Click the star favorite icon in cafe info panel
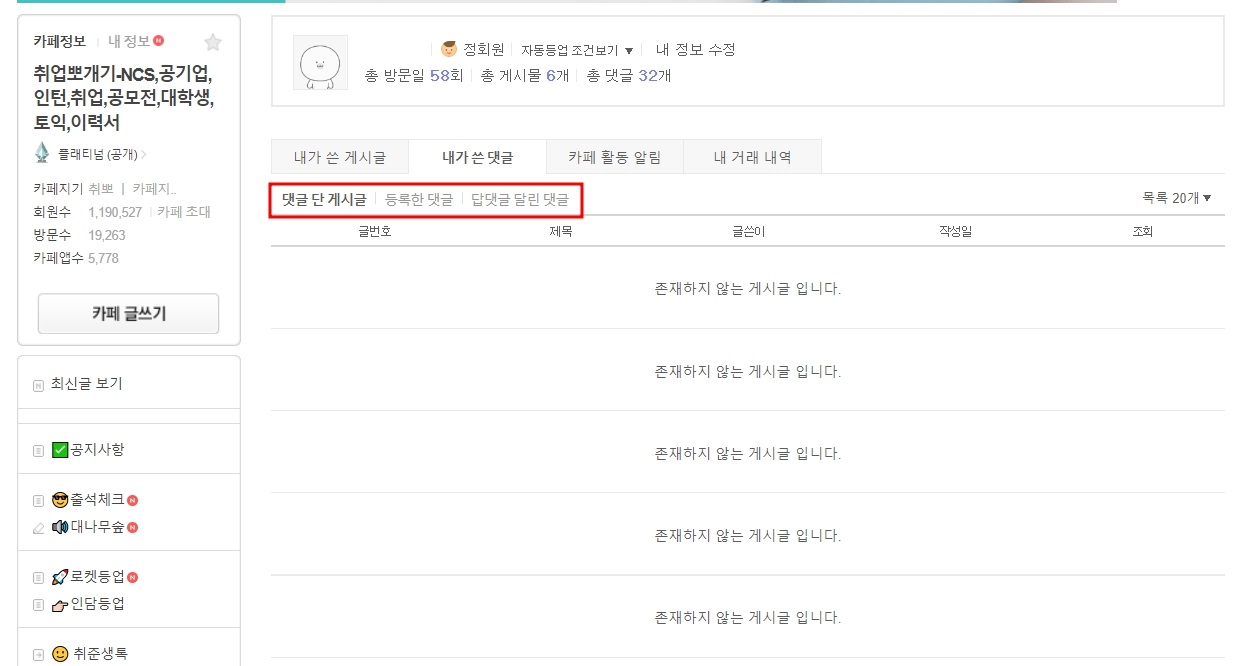Viewport: 1238px width, 666px height. coord(213,40)
